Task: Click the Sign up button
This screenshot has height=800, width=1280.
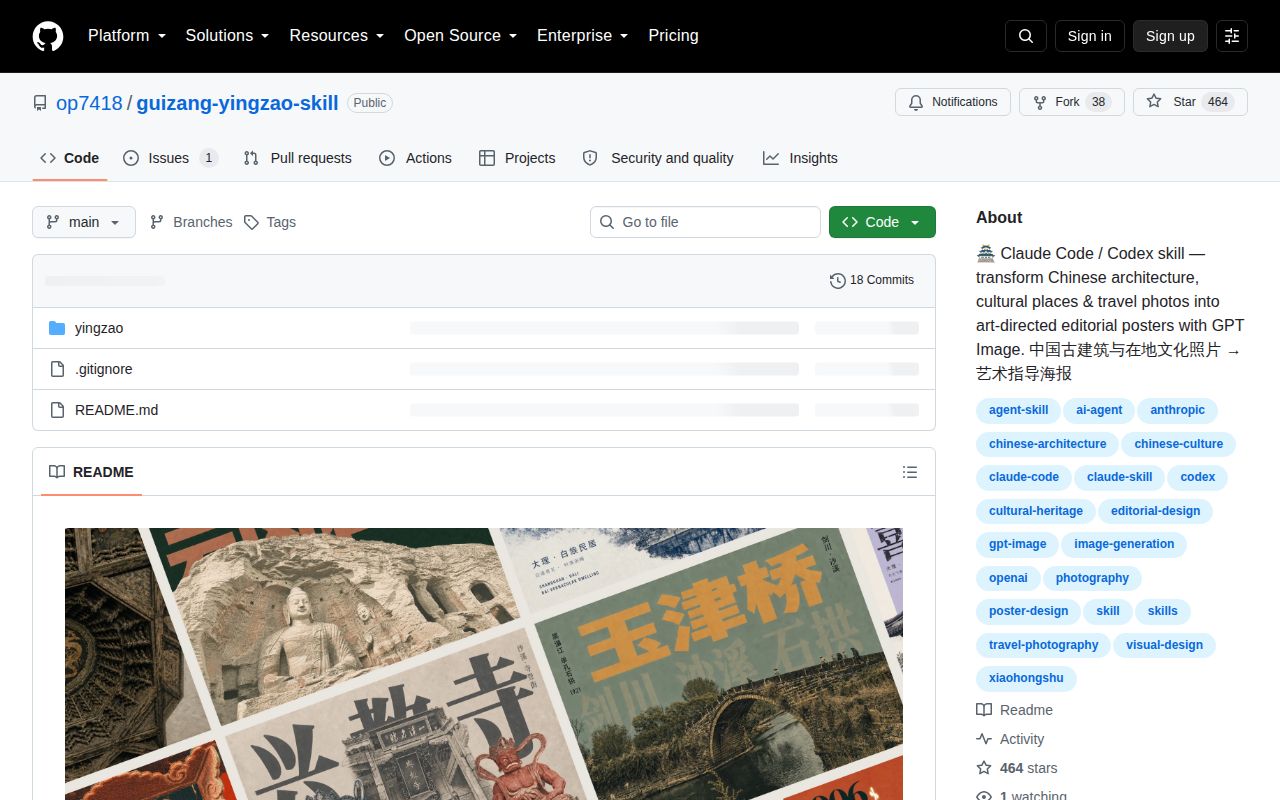Action: (x=1170, y=36)
